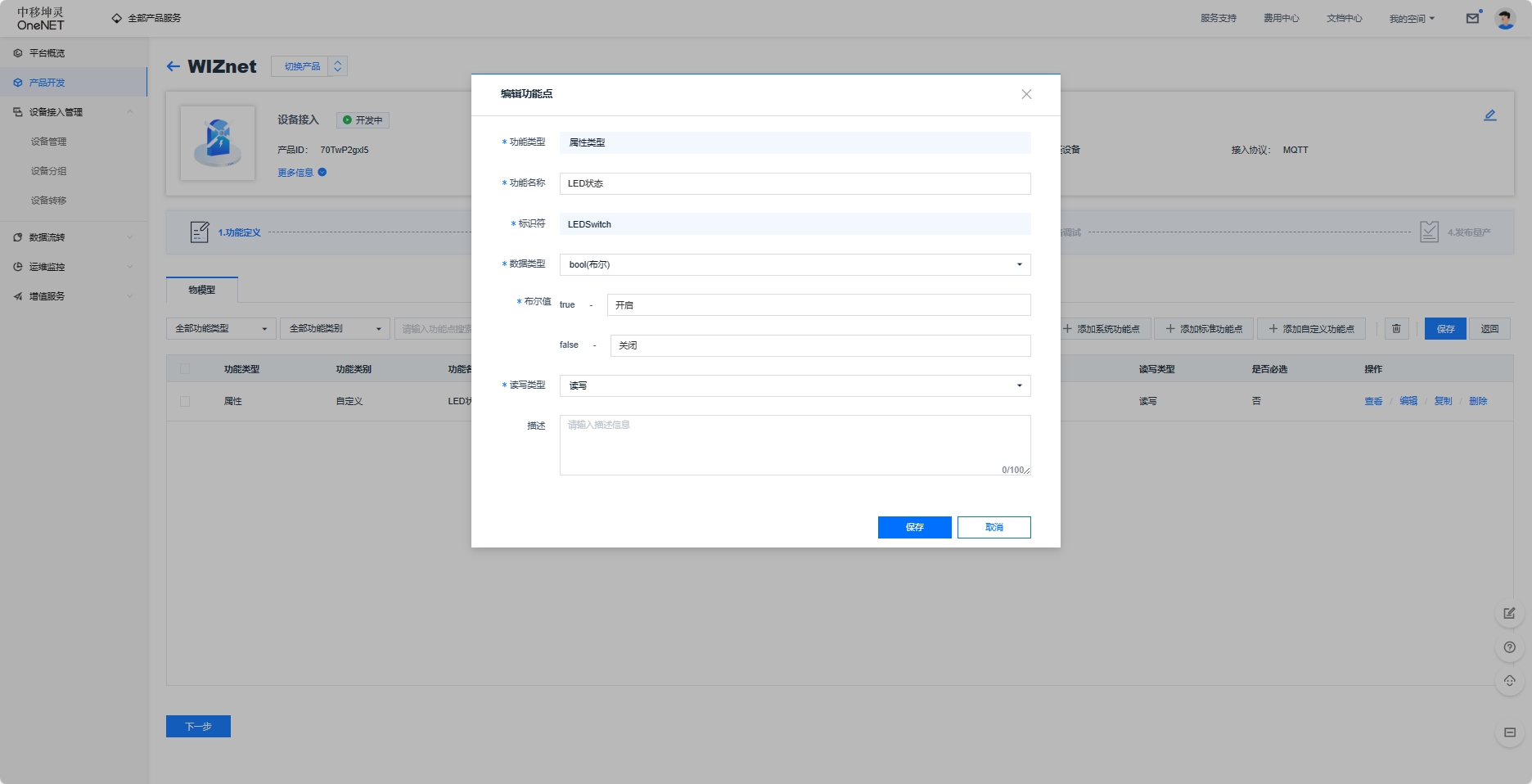Open the user avatar profile
Viewport: 1532px width, 784px height.
(1505, 18)
